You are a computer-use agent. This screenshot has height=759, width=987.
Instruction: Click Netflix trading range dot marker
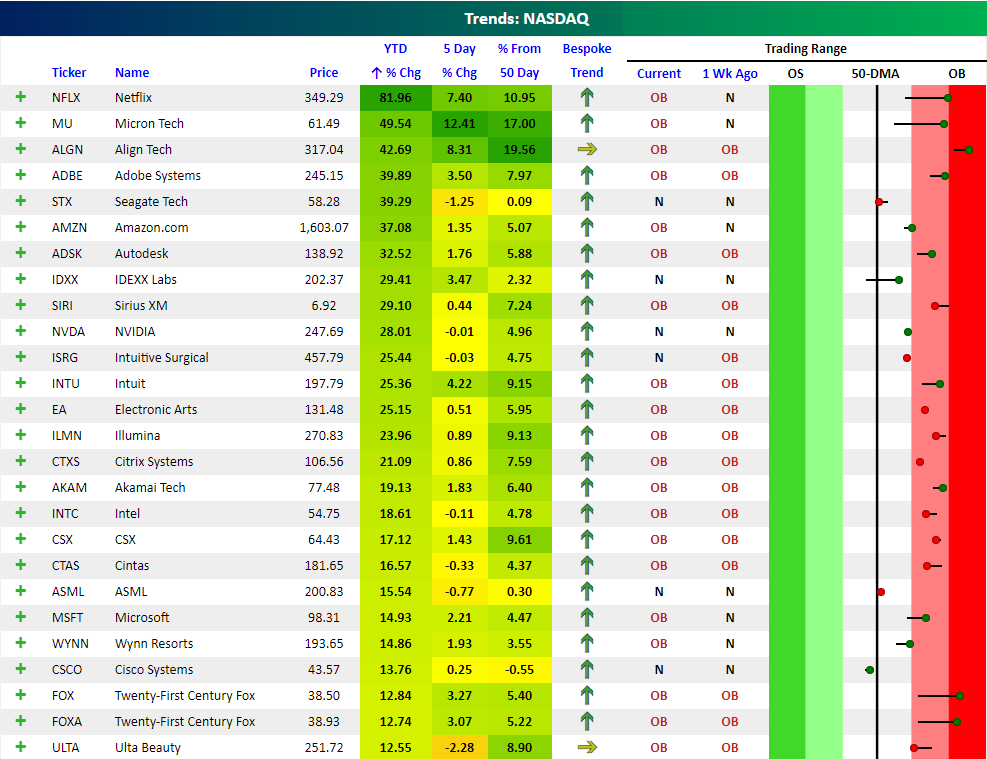pyautogui.click(x=947, y=98)
